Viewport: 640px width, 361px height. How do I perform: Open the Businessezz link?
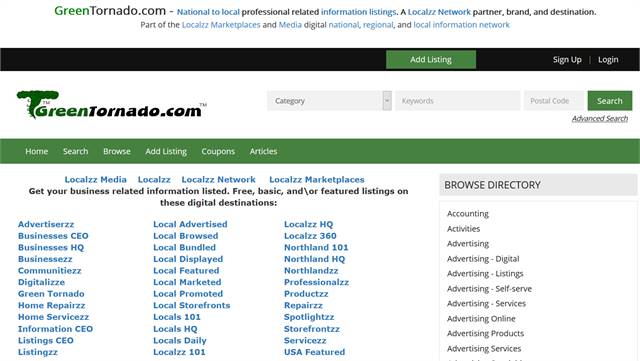pyautogui.click(x=45, y=259)
